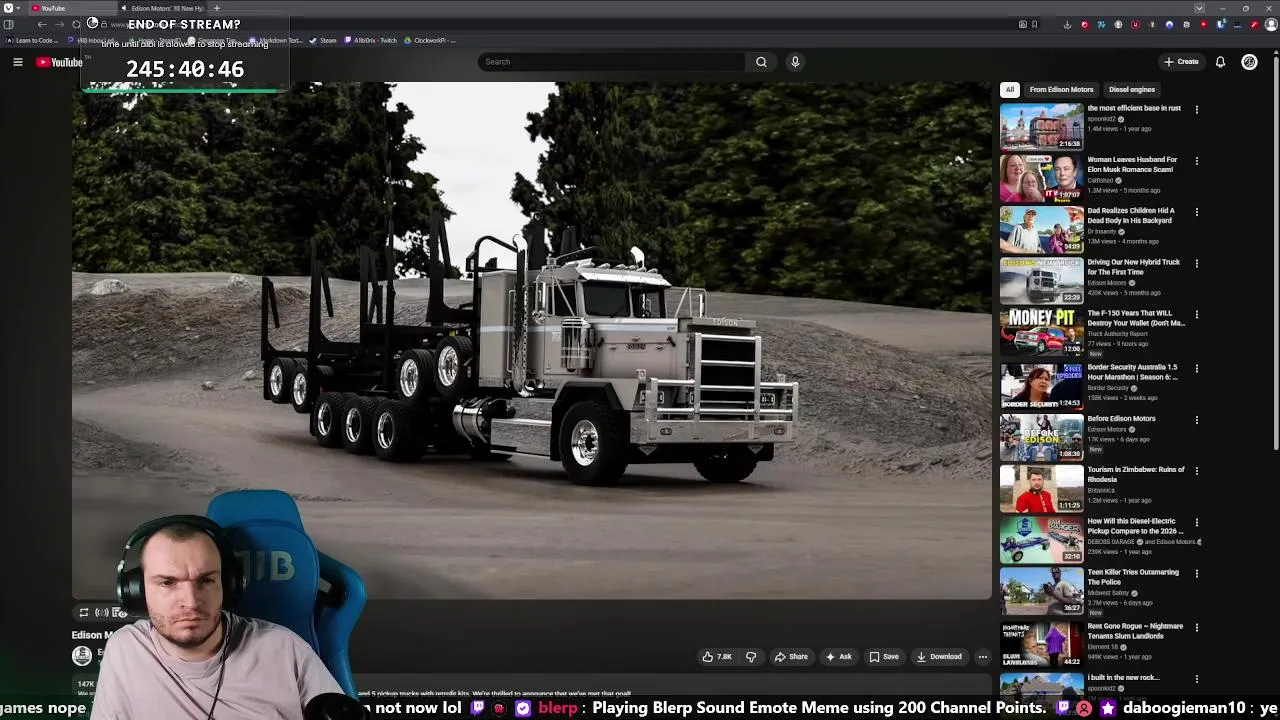Image resolution: width=1280 pixels, height=720 pixels.
Task: Click the search magnifier button
Action: [761, 62]
